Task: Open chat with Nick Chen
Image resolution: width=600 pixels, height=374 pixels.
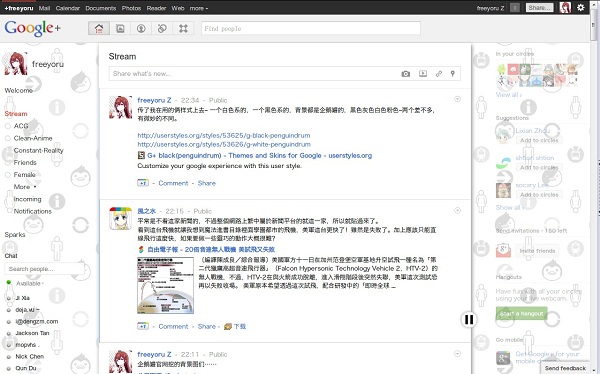Action: pyautogui.click(x=29, y=356)
